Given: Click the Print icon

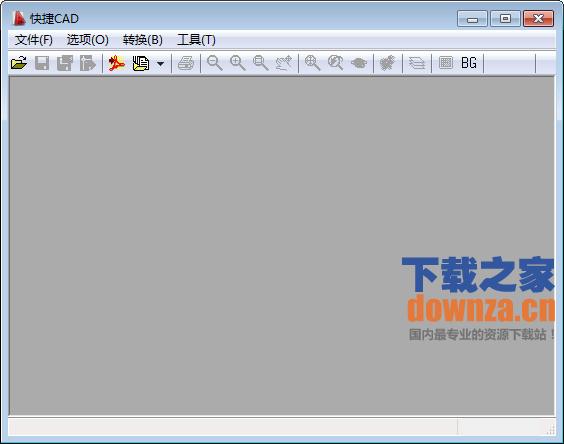Looking at the screenshot, I should tap(186, 63).
